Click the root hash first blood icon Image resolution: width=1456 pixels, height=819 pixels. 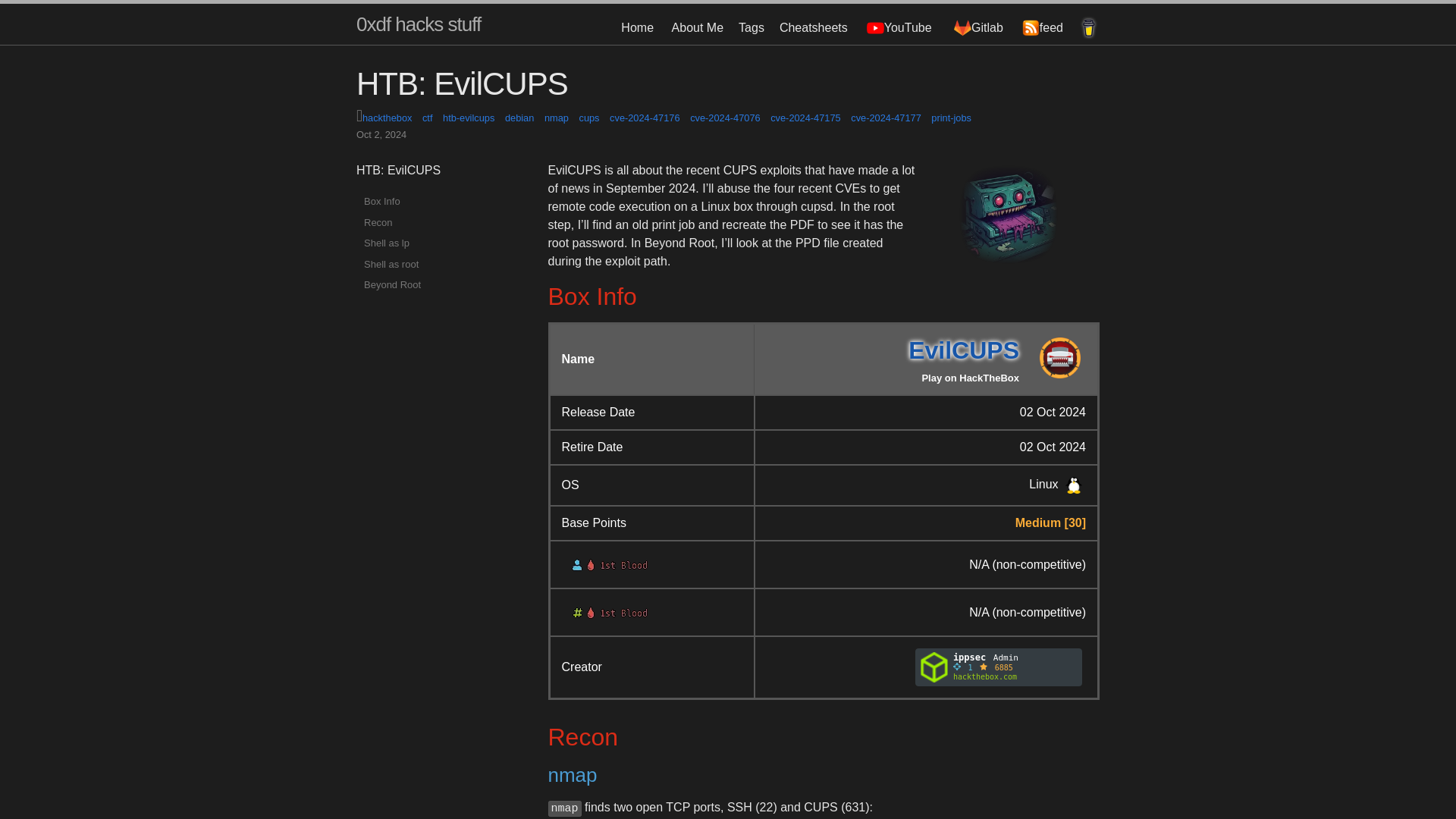tap(577, 613)
